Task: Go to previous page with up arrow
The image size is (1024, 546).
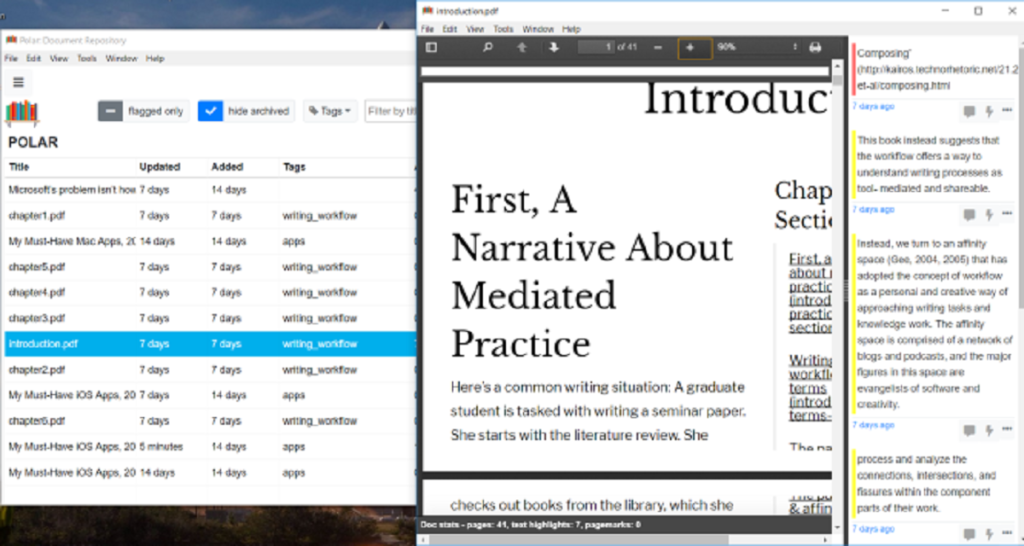Action: (521, 47)
